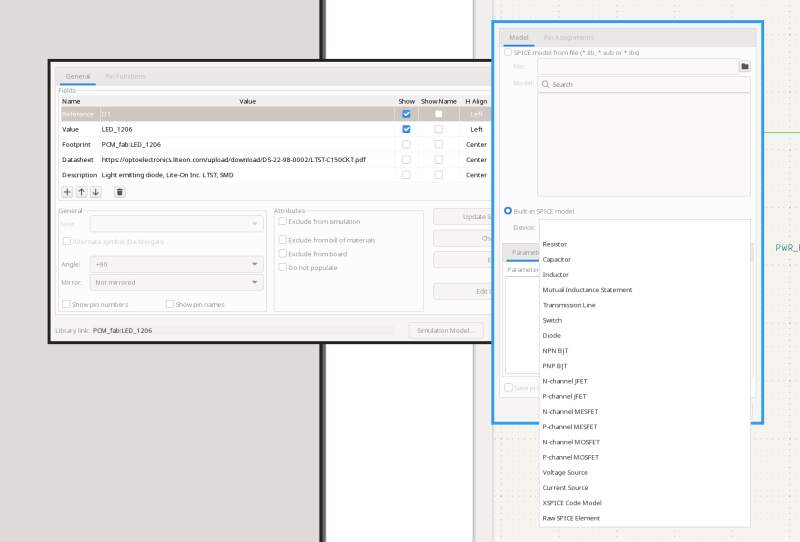Toggle Show checkbox for Reference row
The width and height of the screenshot is (800, 542).
[x=406, y=114]
